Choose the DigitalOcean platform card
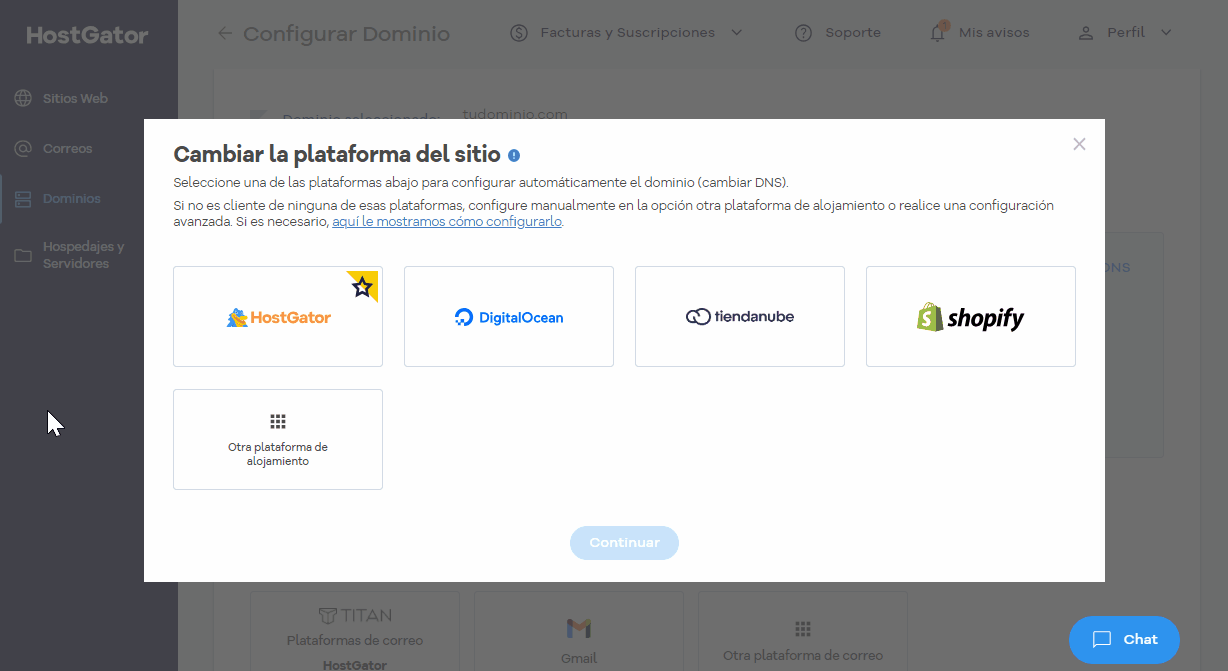The width and height of the screenshot is (1228, 671). click(x=509, y=316)
